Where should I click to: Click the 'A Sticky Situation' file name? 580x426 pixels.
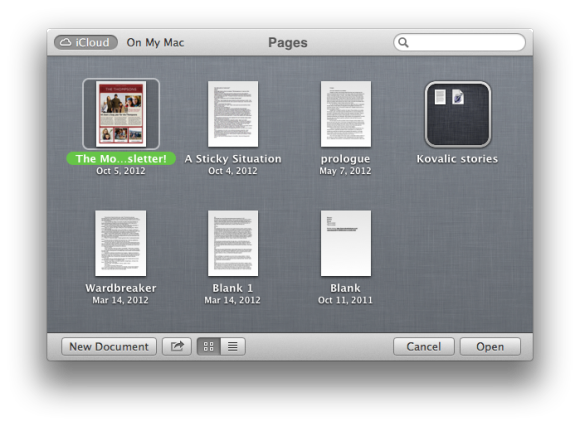pos(233,159)
